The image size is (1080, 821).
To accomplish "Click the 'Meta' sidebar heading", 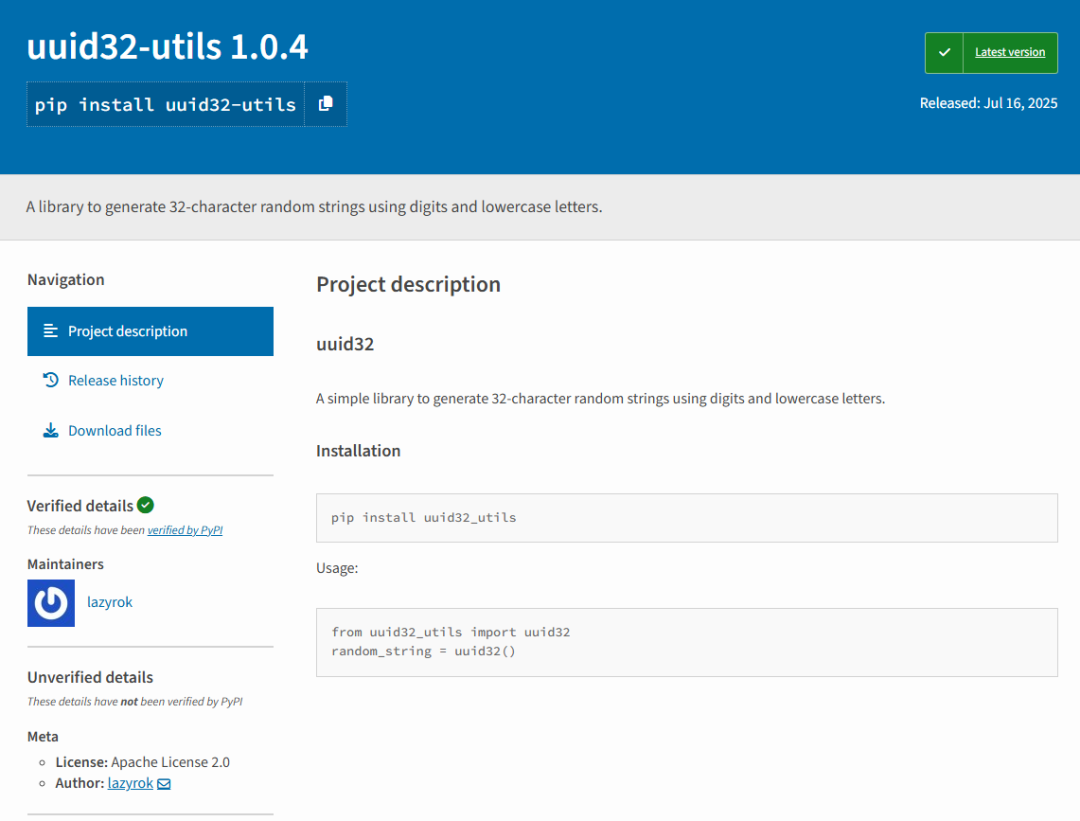I will [x=43, y=737].
